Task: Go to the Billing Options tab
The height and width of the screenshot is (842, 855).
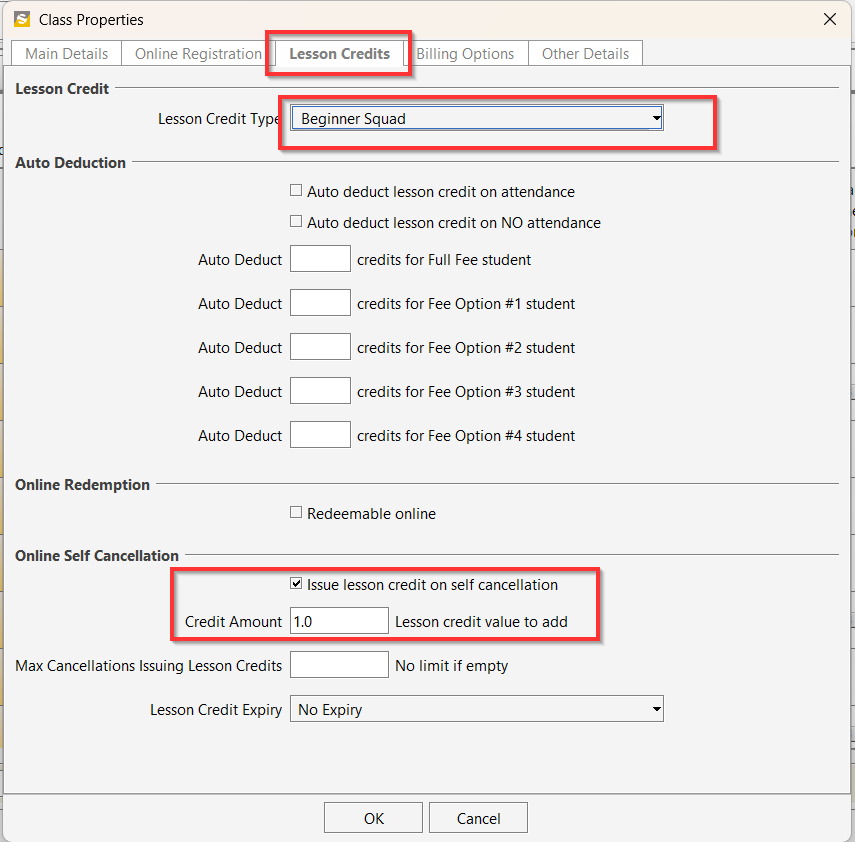Action: point(466,54)
